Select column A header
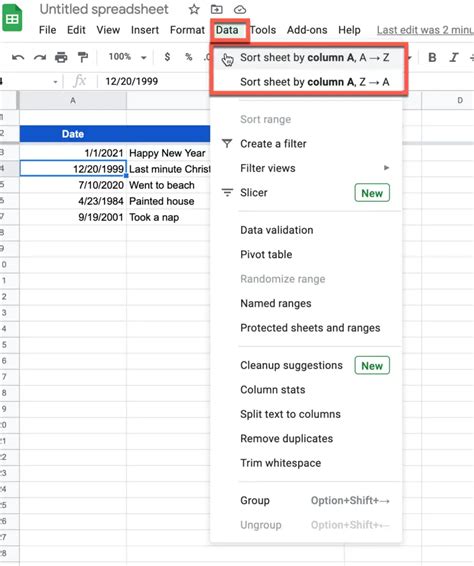This screenshot has height=566, width=474. (73, 100)
